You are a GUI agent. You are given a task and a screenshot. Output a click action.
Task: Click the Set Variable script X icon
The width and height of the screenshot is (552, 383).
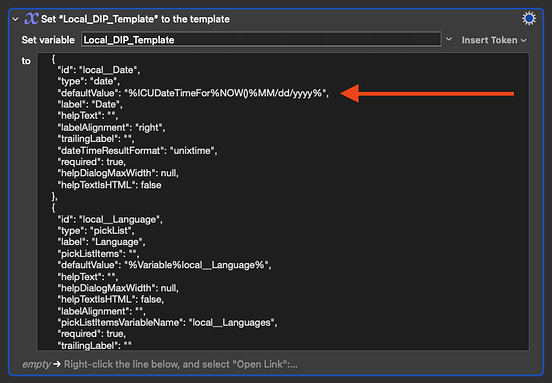(31, 19)
